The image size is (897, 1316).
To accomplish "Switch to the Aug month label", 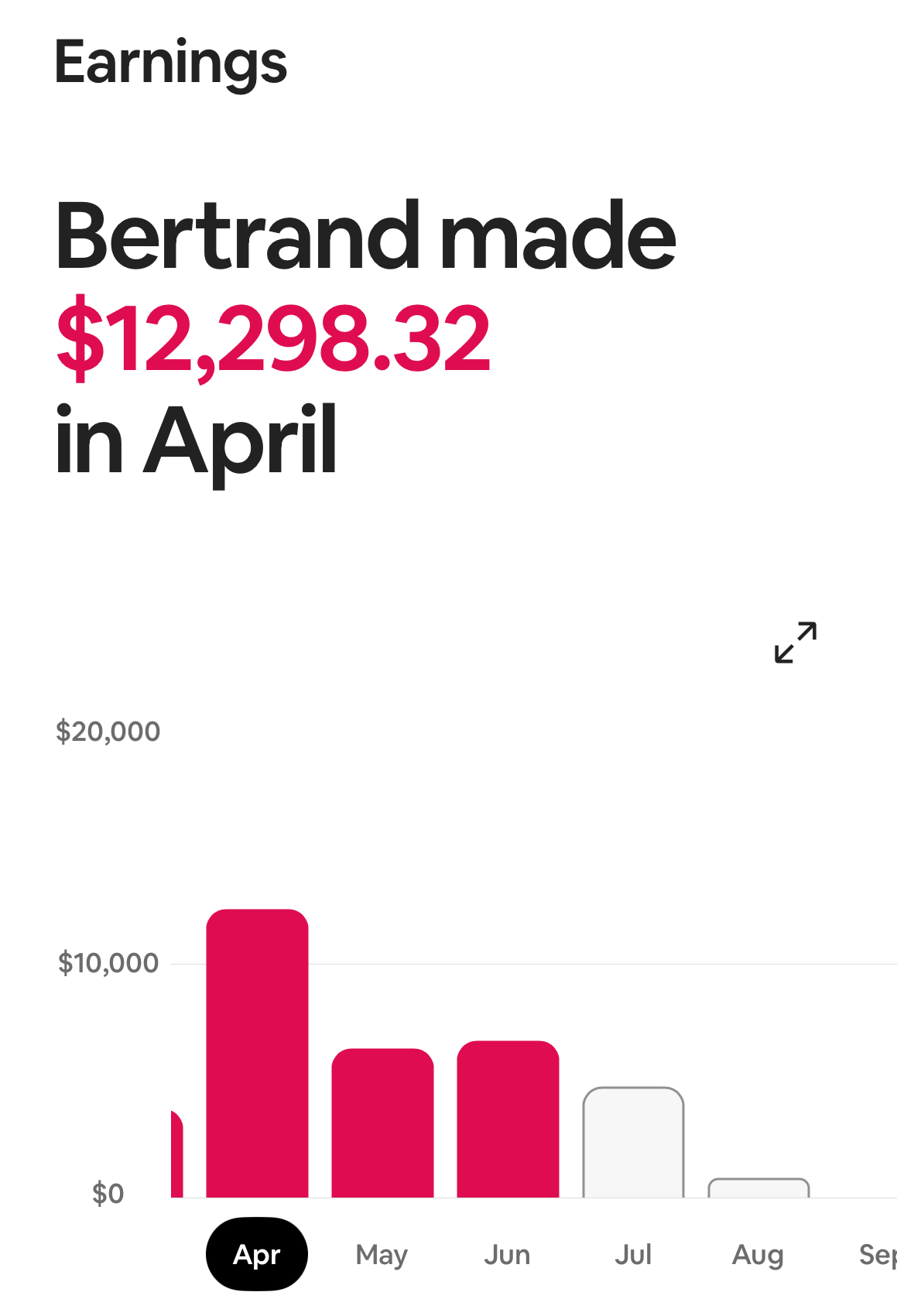I will click(x=758, y=1255).
